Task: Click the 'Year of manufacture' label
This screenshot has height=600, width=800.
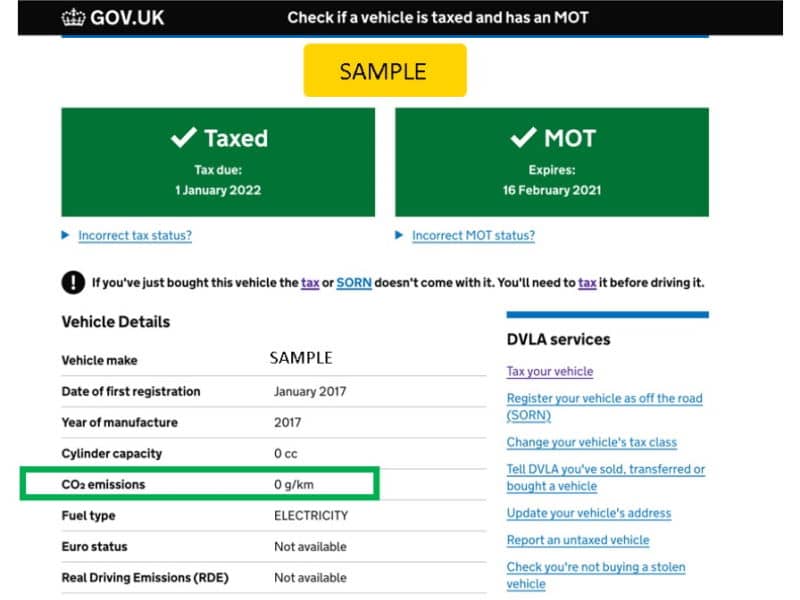Action: pyautogui.click(x=119, y=422)
